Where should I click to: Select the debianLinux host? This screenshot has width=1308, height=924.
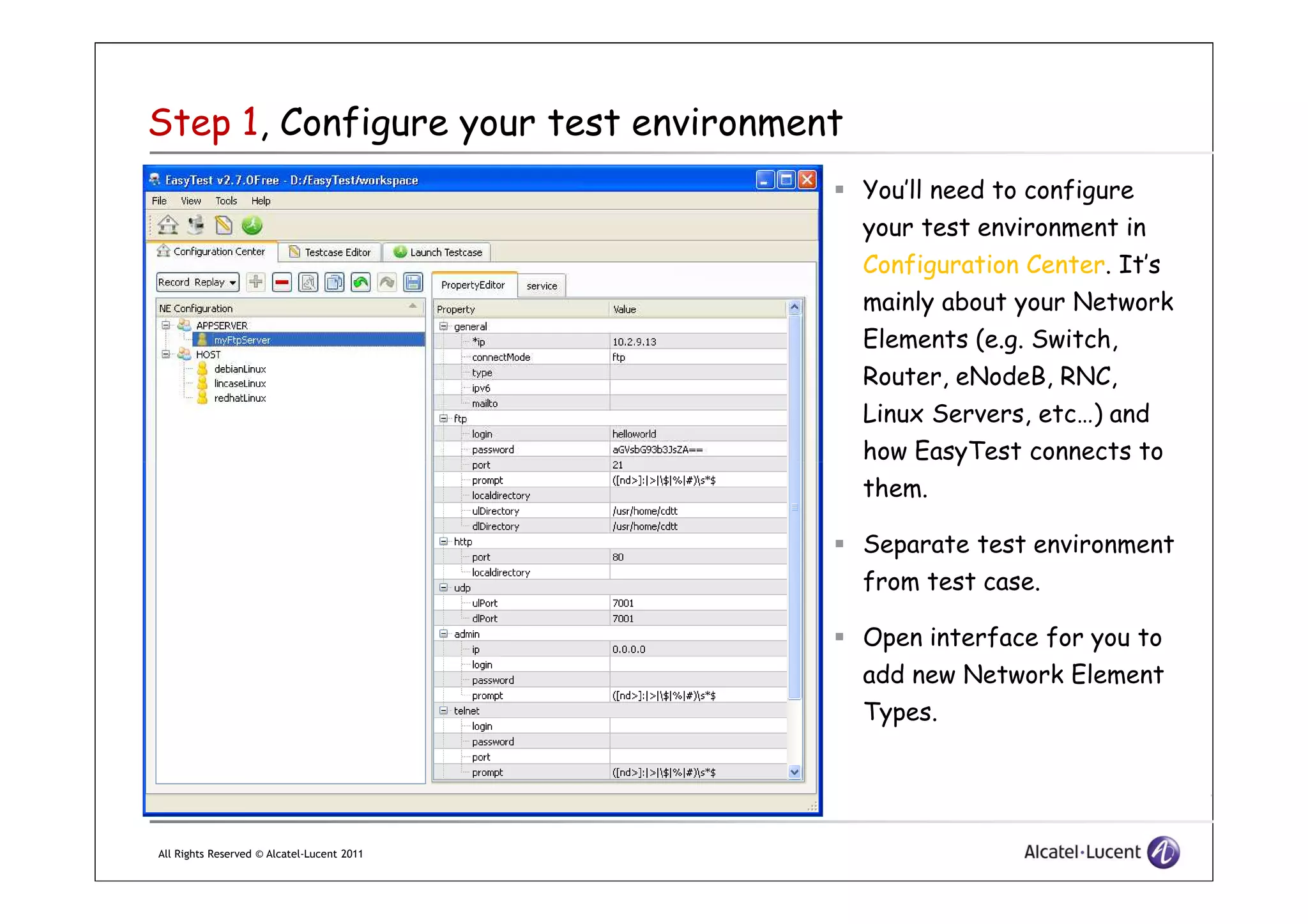pos(240,368)
